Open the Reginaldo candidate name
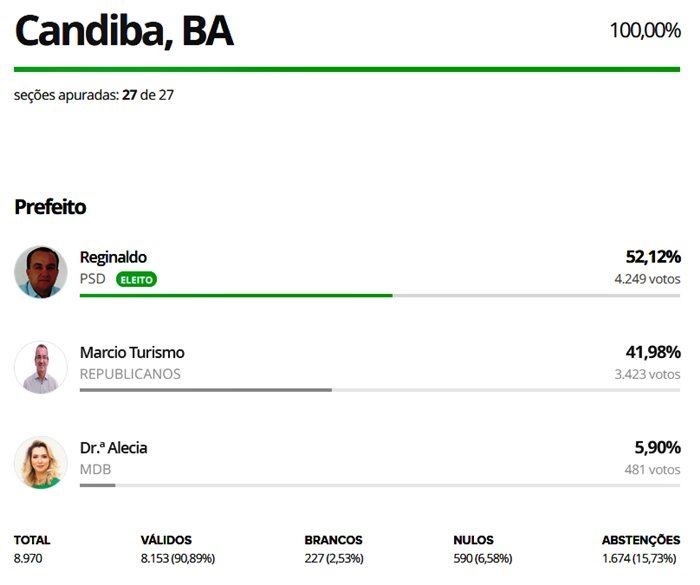700x585 pixels. click(113, 257)
